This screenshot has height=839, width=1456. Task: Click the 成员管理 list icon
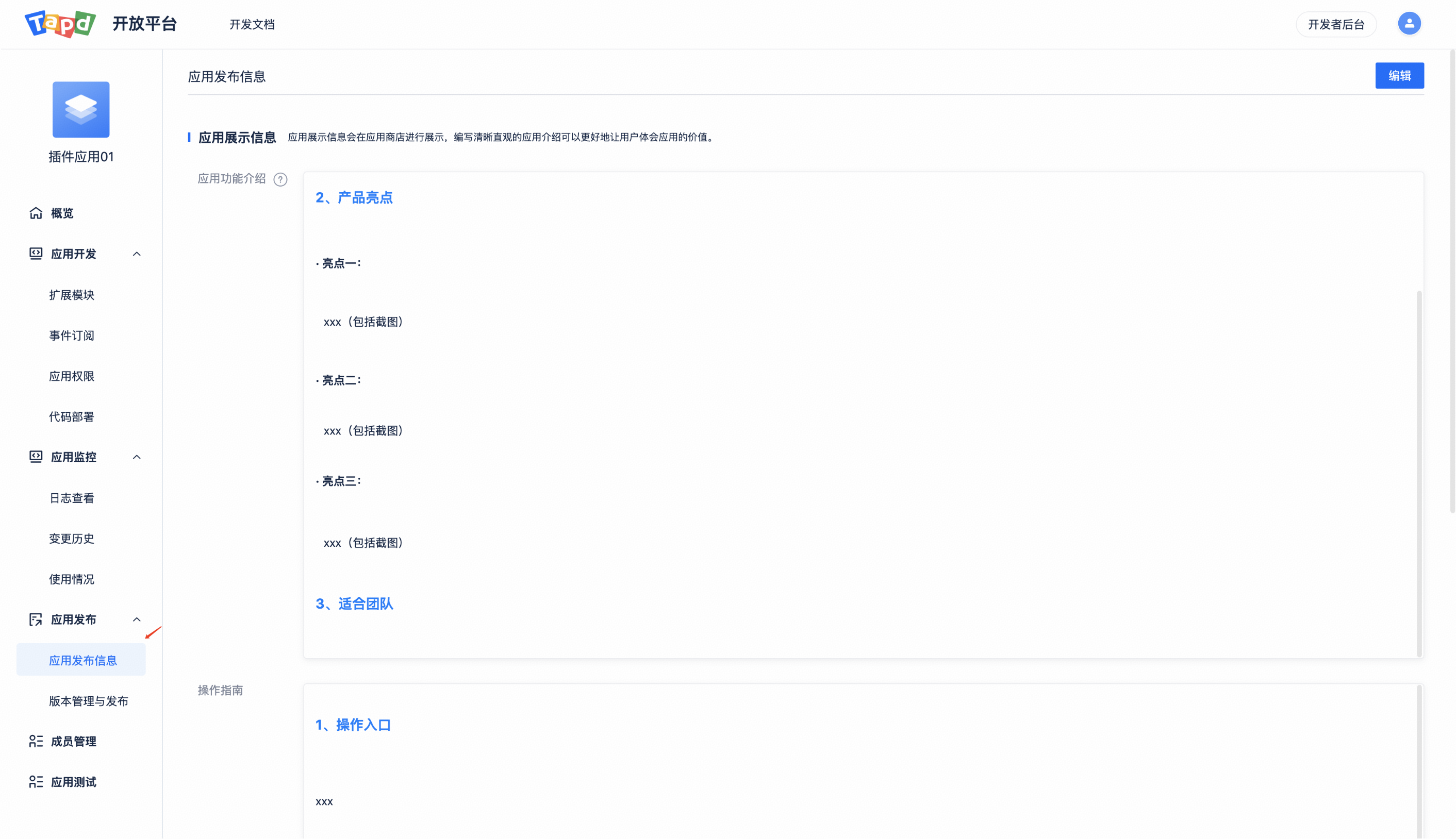click(x=36, y=741)
